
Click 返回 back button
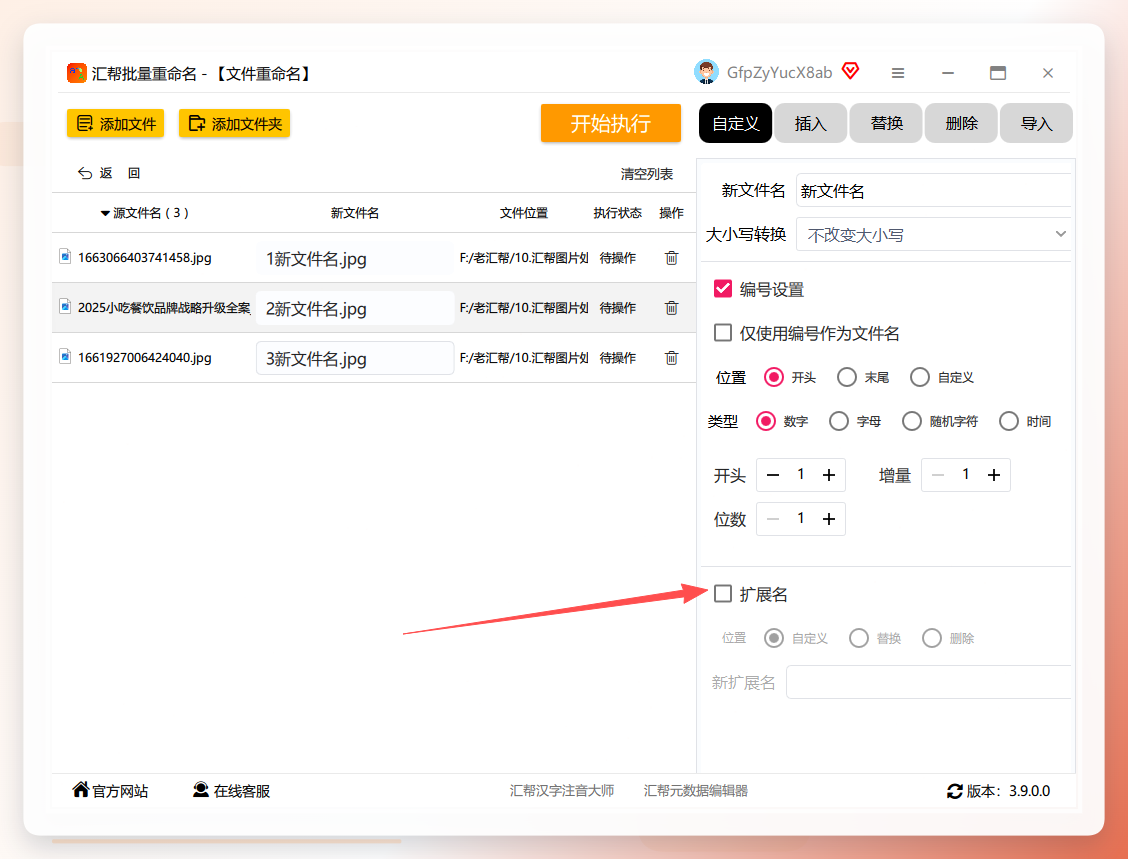point(109,173)
